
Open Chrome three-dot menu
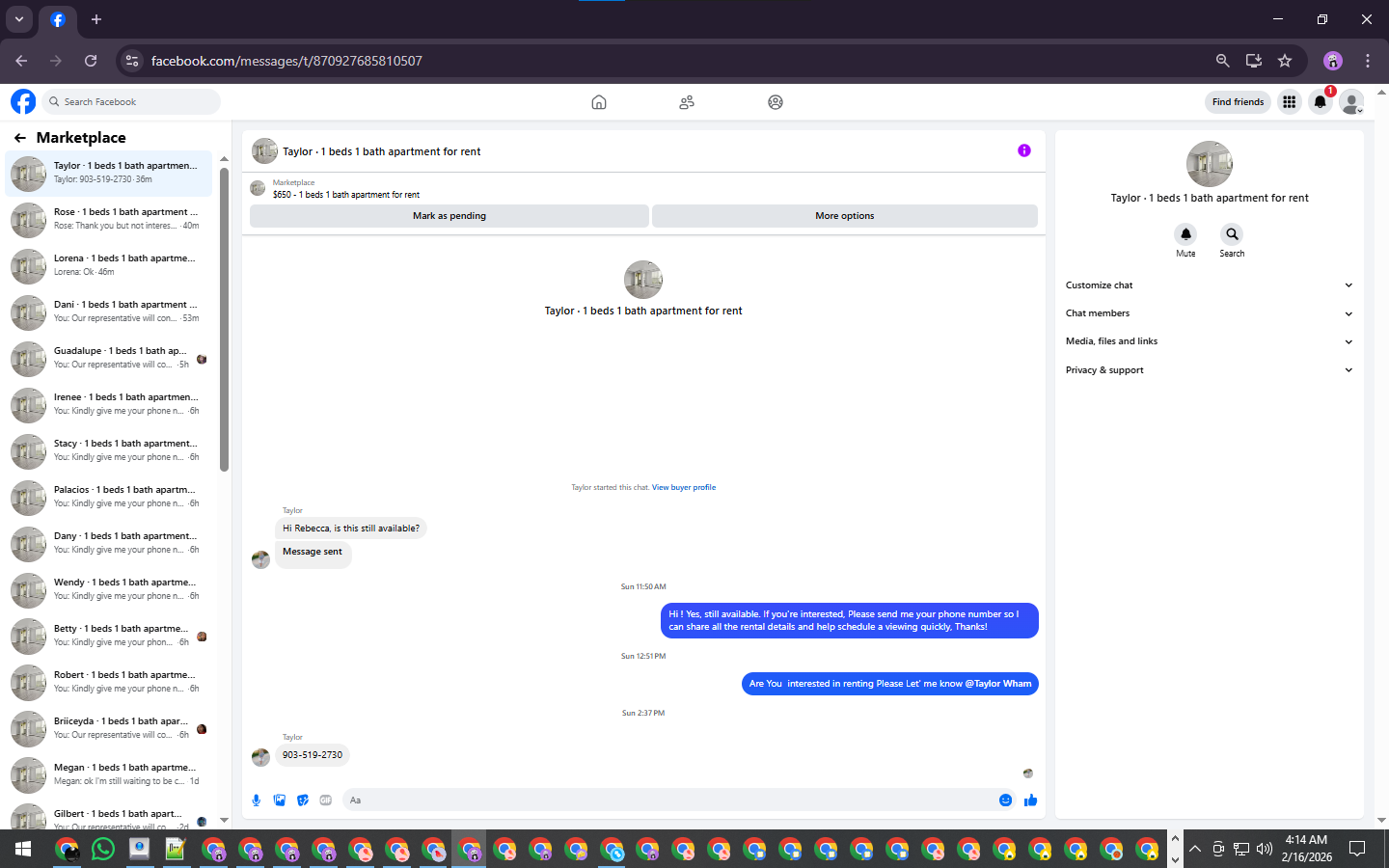click(x=1368, y=61)
